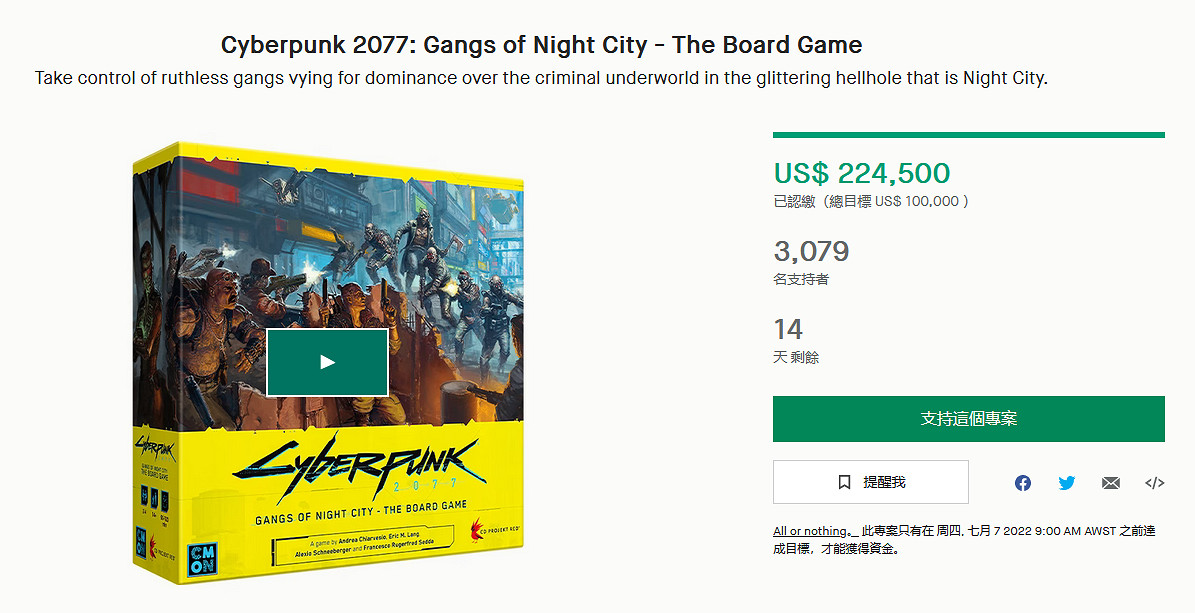
Task: Share the project via email icon
Action: point(1111,483)
